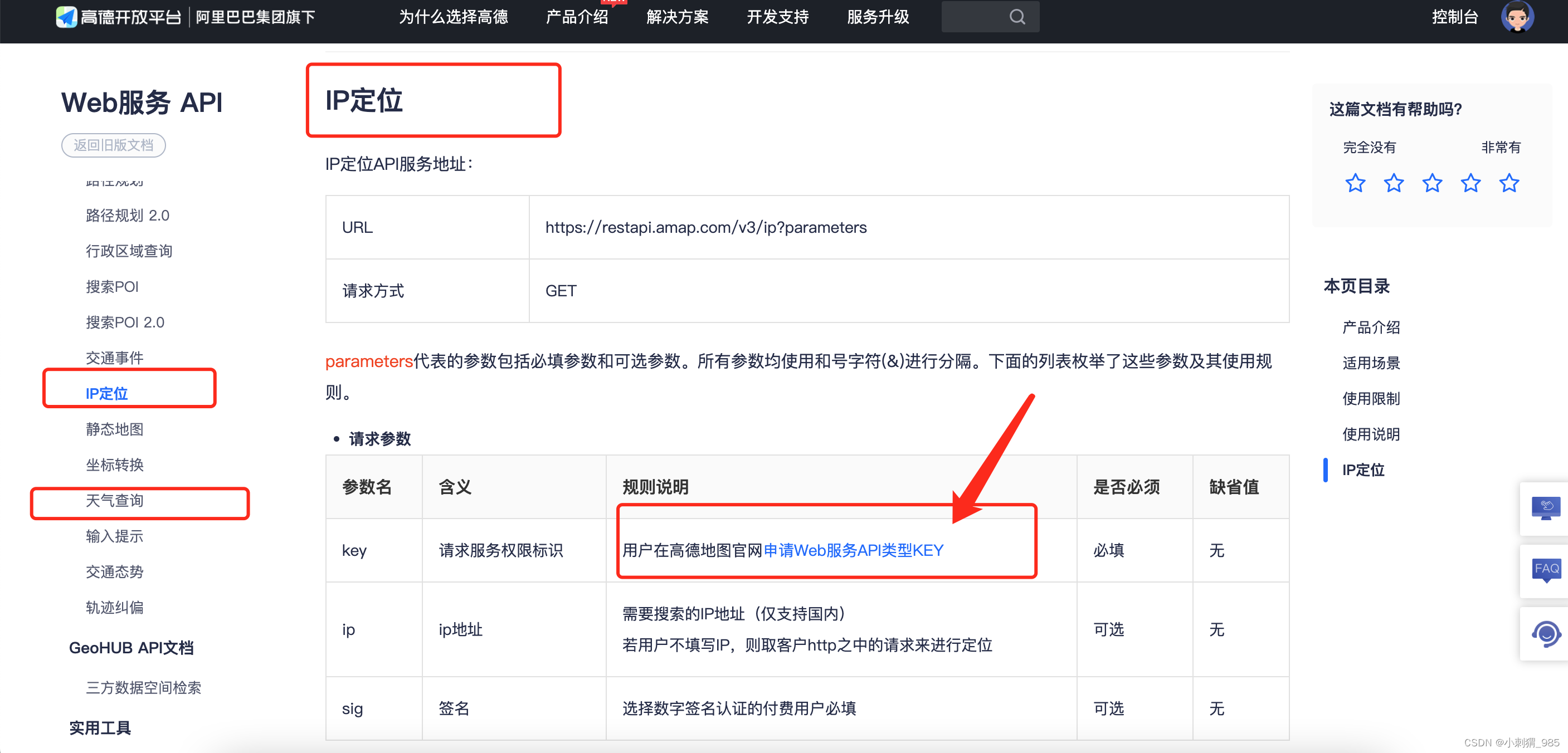Image resolution: width=1568 pixels, height=753 pixels.
Task: Jump to 使用说明 in page contents
Action: [x=1371, y=434]
